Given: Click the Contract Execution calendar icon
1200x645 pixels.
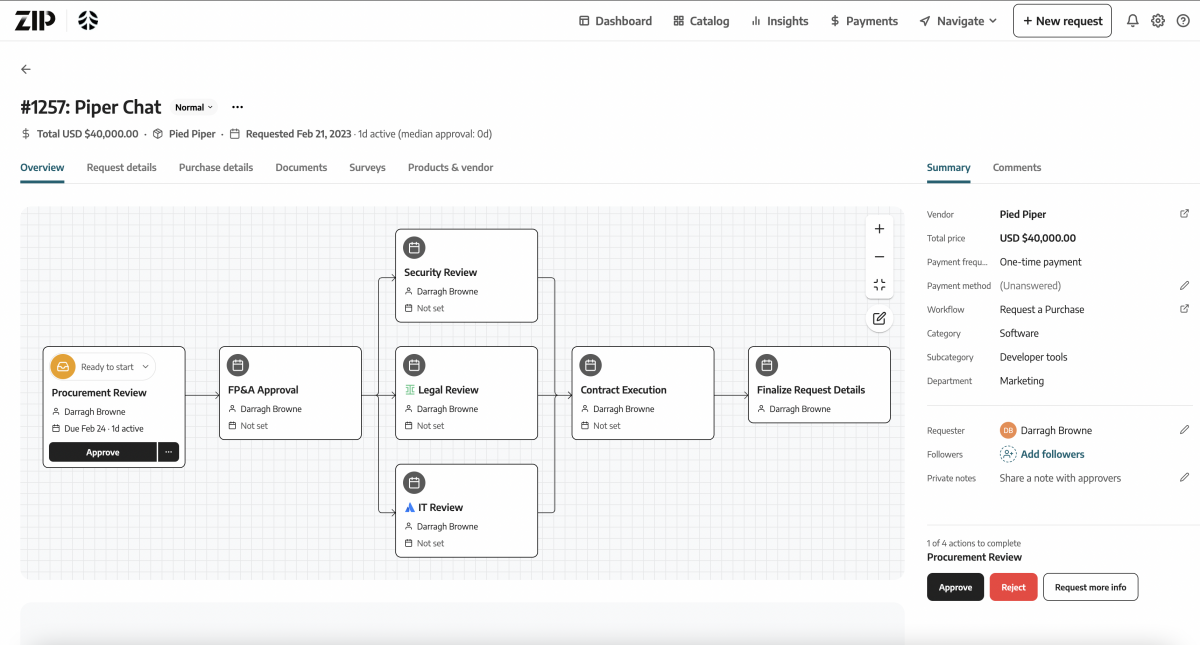Looking at the screenshot, I should [590, 365].
